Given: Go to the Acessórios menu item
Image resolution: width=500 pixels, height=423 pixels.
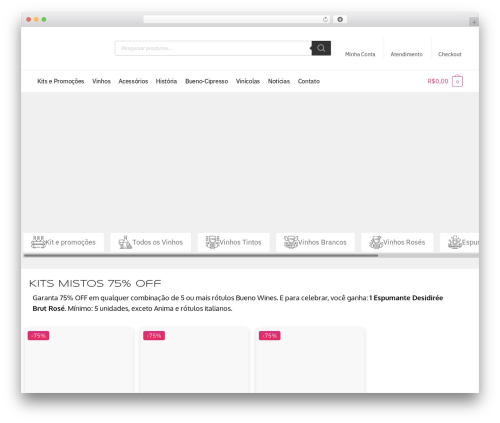Looking at the screenshot, I should coord(133,81).
